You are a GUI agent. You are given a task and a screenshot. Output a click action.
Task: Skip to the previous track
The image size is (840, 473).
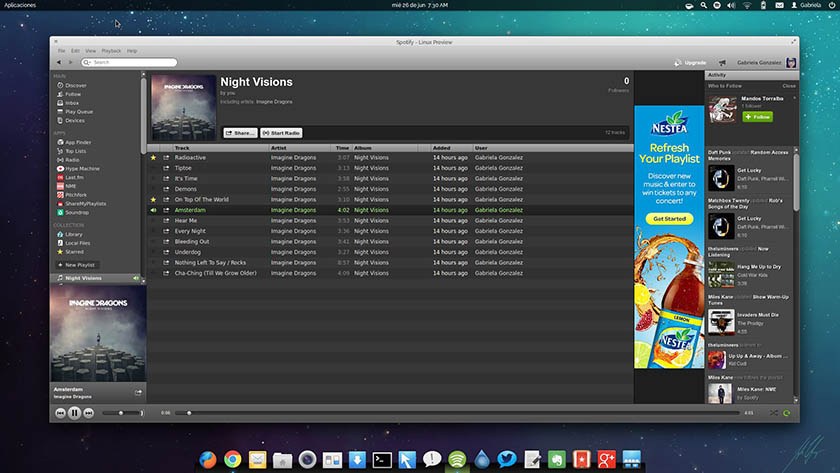60,413
